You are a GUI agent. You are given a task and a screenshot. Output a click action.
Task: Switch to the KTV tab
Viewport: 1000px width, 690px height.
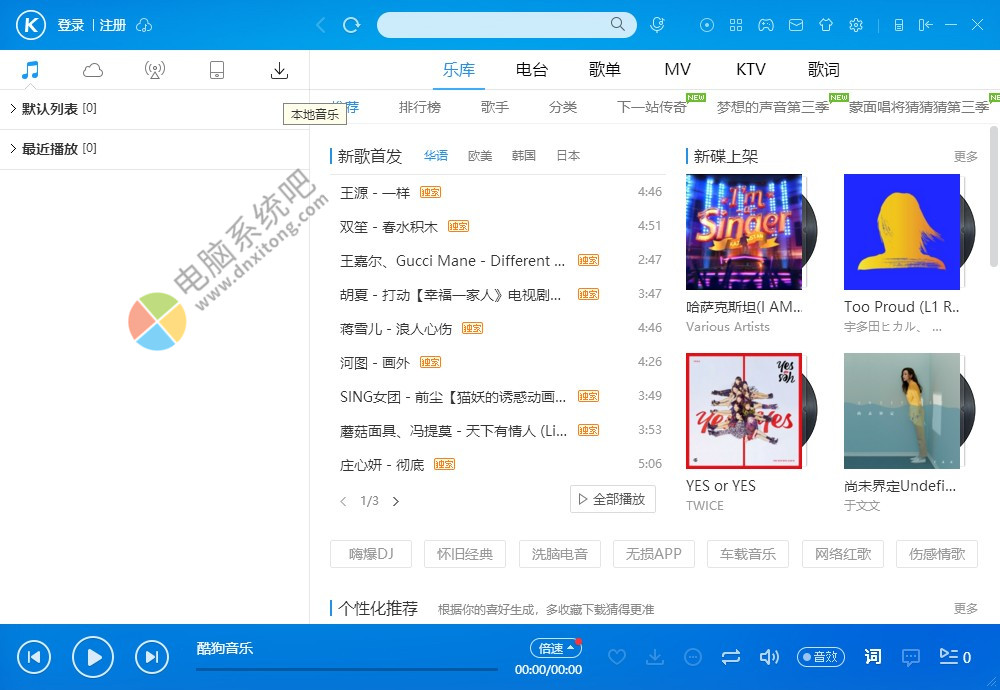751,70
